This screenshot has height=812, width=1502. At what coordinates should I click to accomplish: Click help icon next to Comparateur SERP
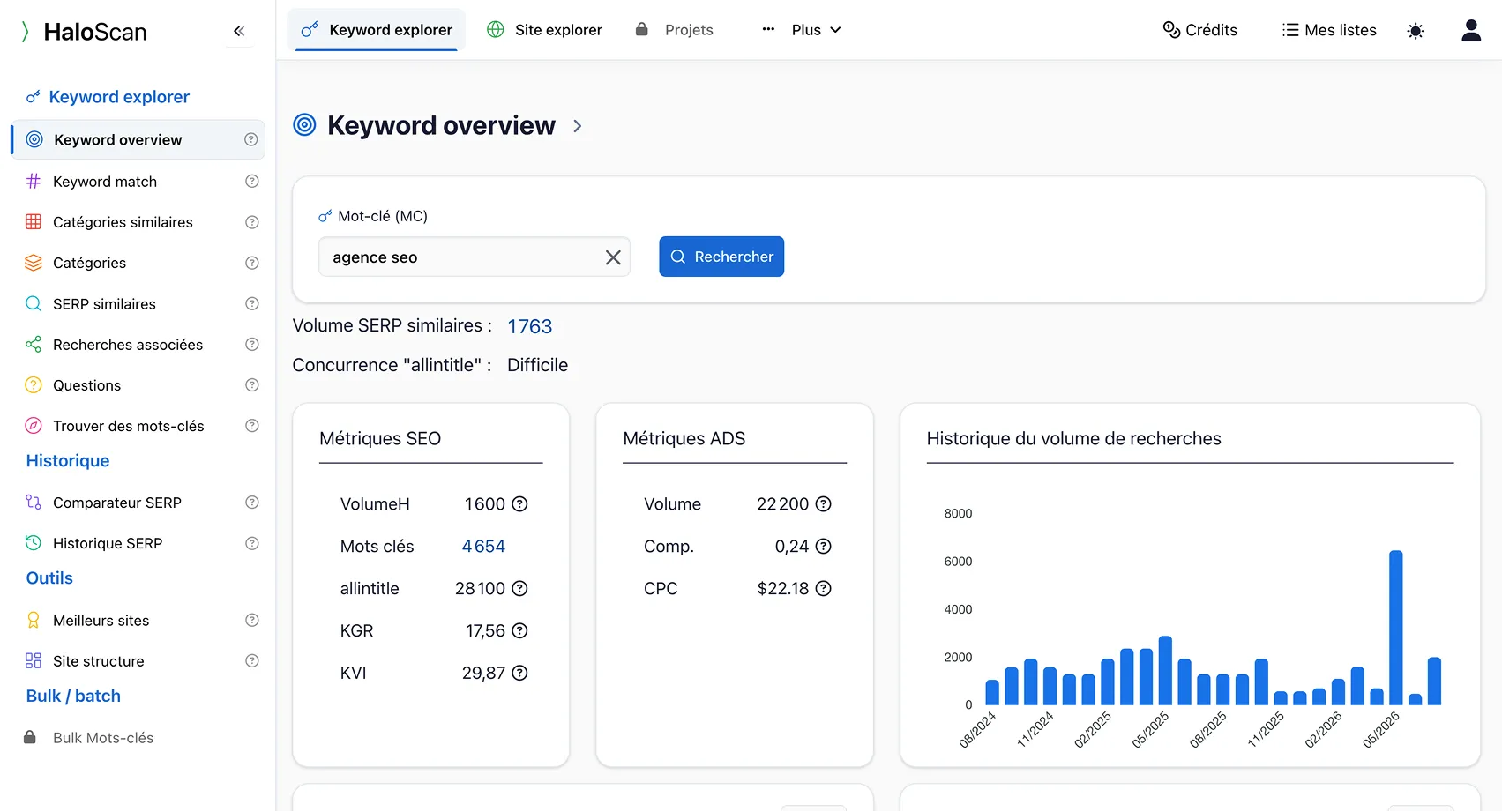pos(251,503)
